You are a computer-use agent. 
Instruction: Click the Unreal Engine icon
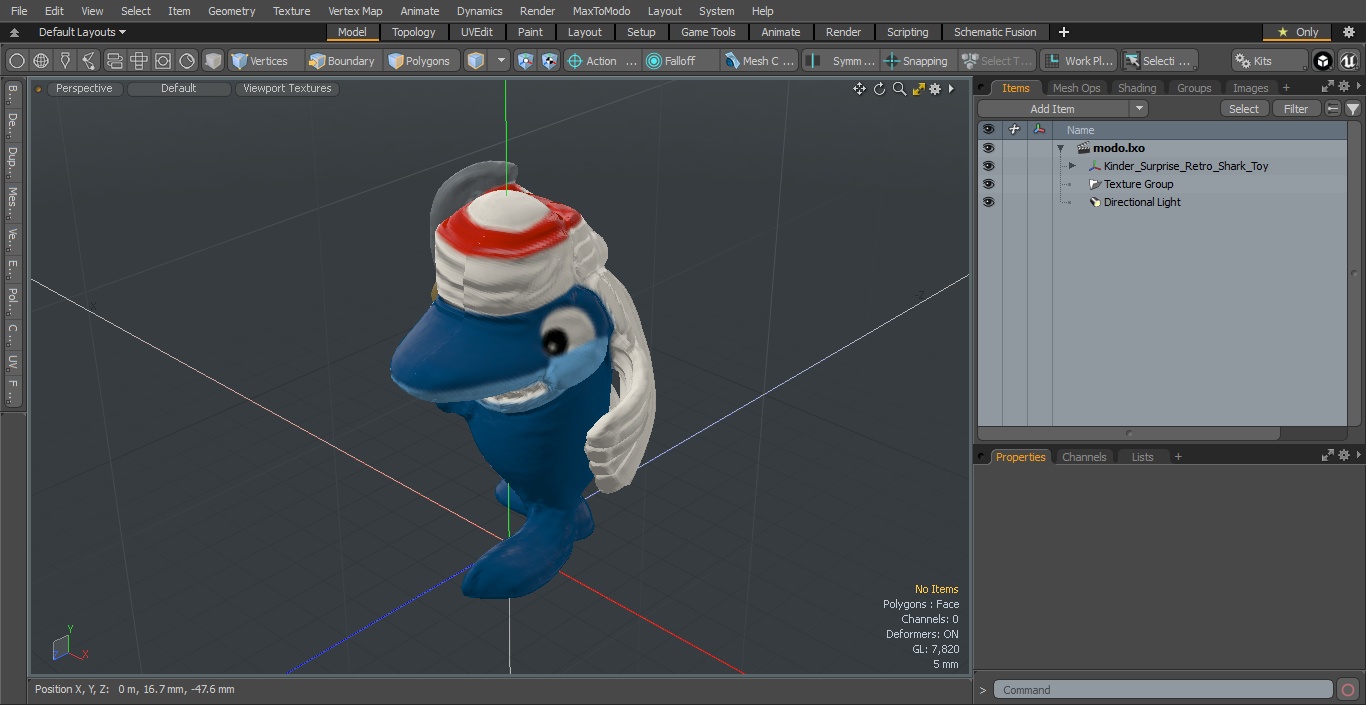(x=1348, y=61)
